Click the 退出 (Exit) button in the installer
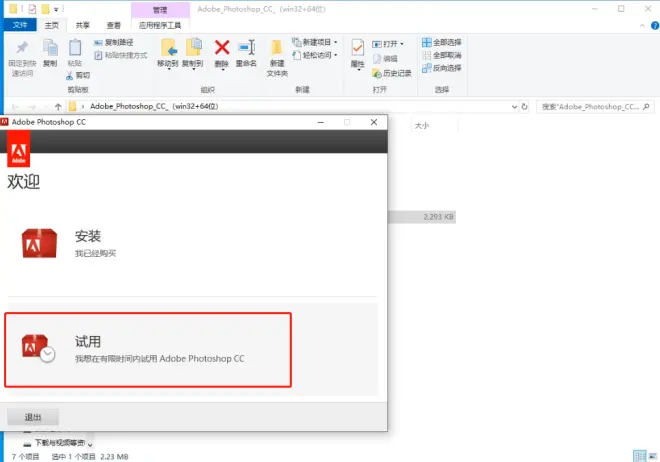Viewport: 660px width, 462px height. click(x=33, y=417)
